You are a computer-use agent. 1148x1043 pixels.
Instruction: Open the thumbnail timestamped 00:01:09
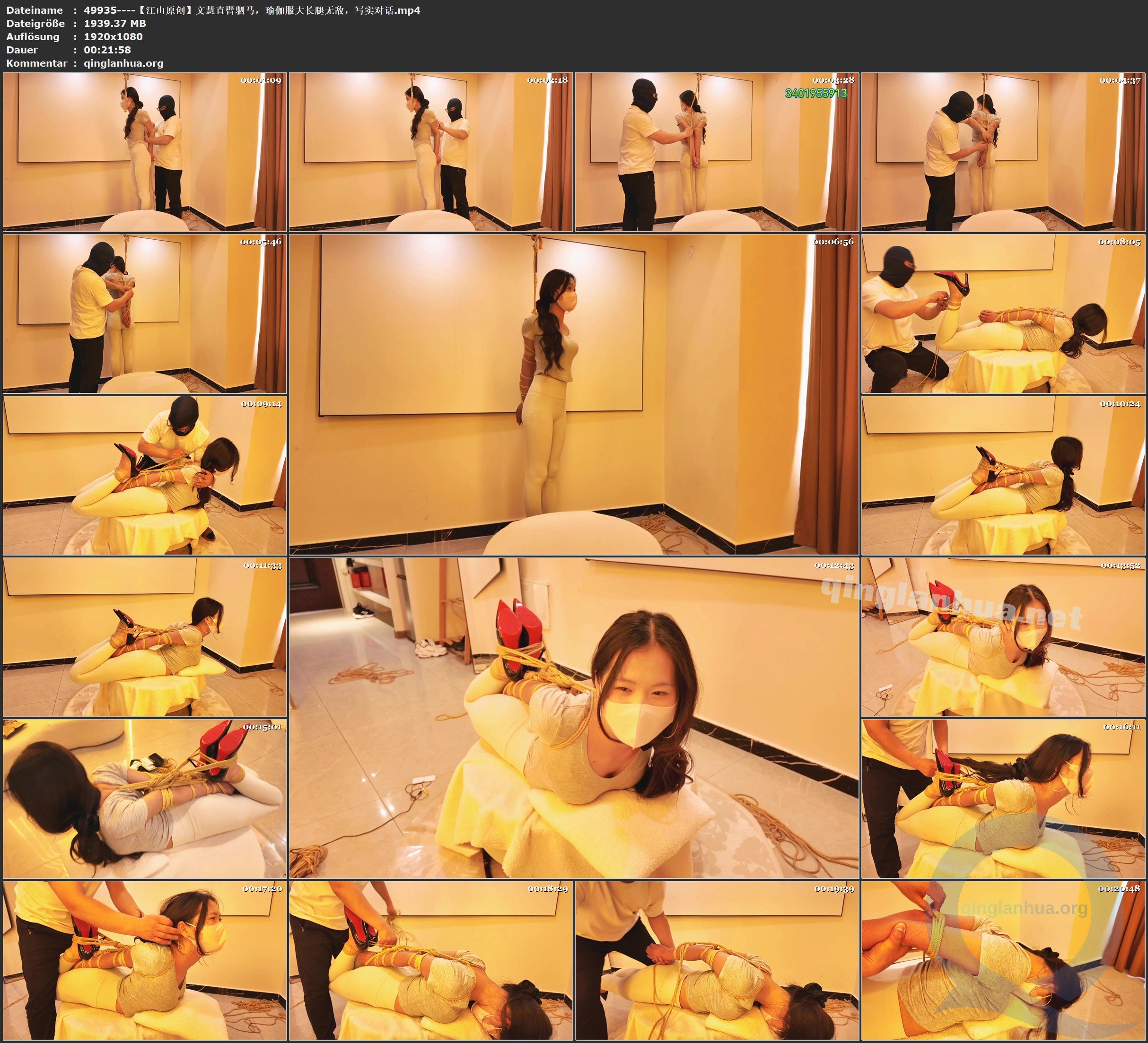145,151
